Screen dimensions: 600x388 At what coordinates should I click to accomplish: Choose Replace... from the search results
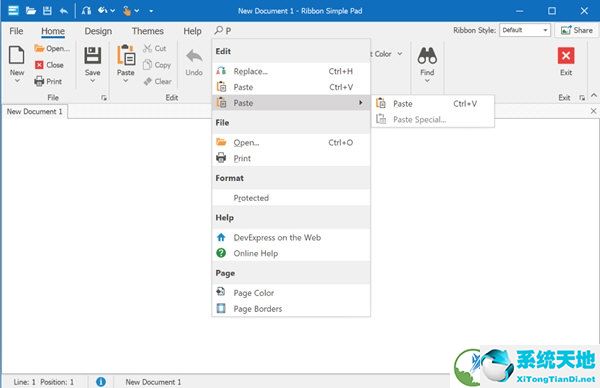coord(291,71)
